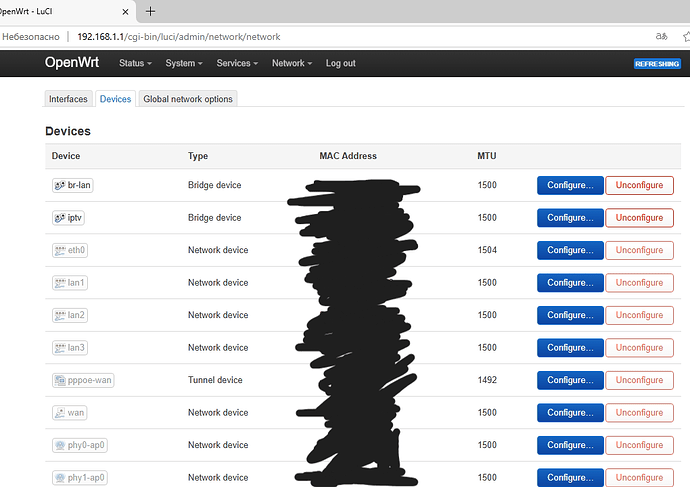Click the wan device icon
The width and height of the screenshot is (690, 487).
coord(60,413)
